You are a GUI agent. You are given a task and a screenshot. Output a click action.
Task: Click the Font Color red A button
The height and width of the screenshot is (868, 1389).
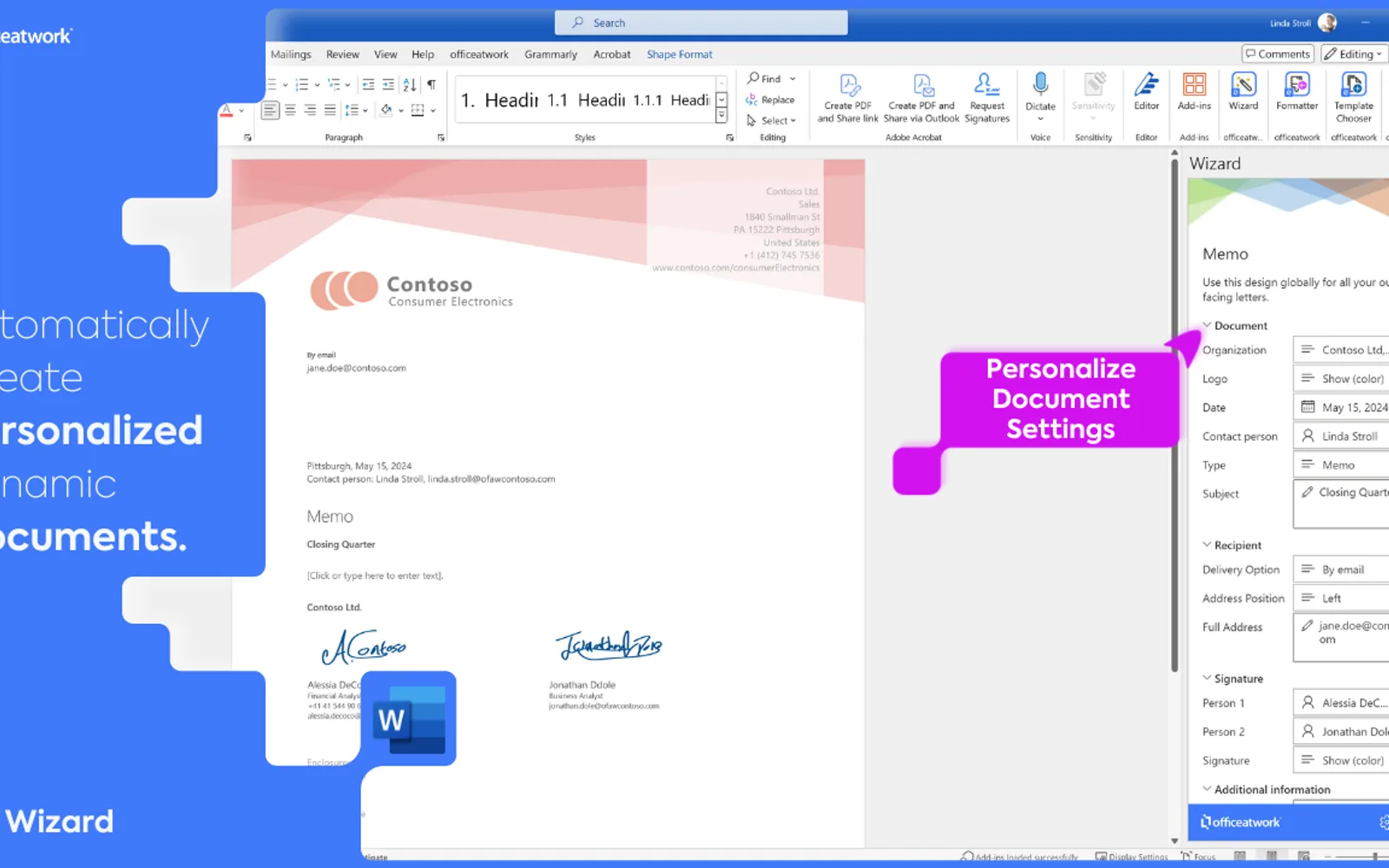227,110
